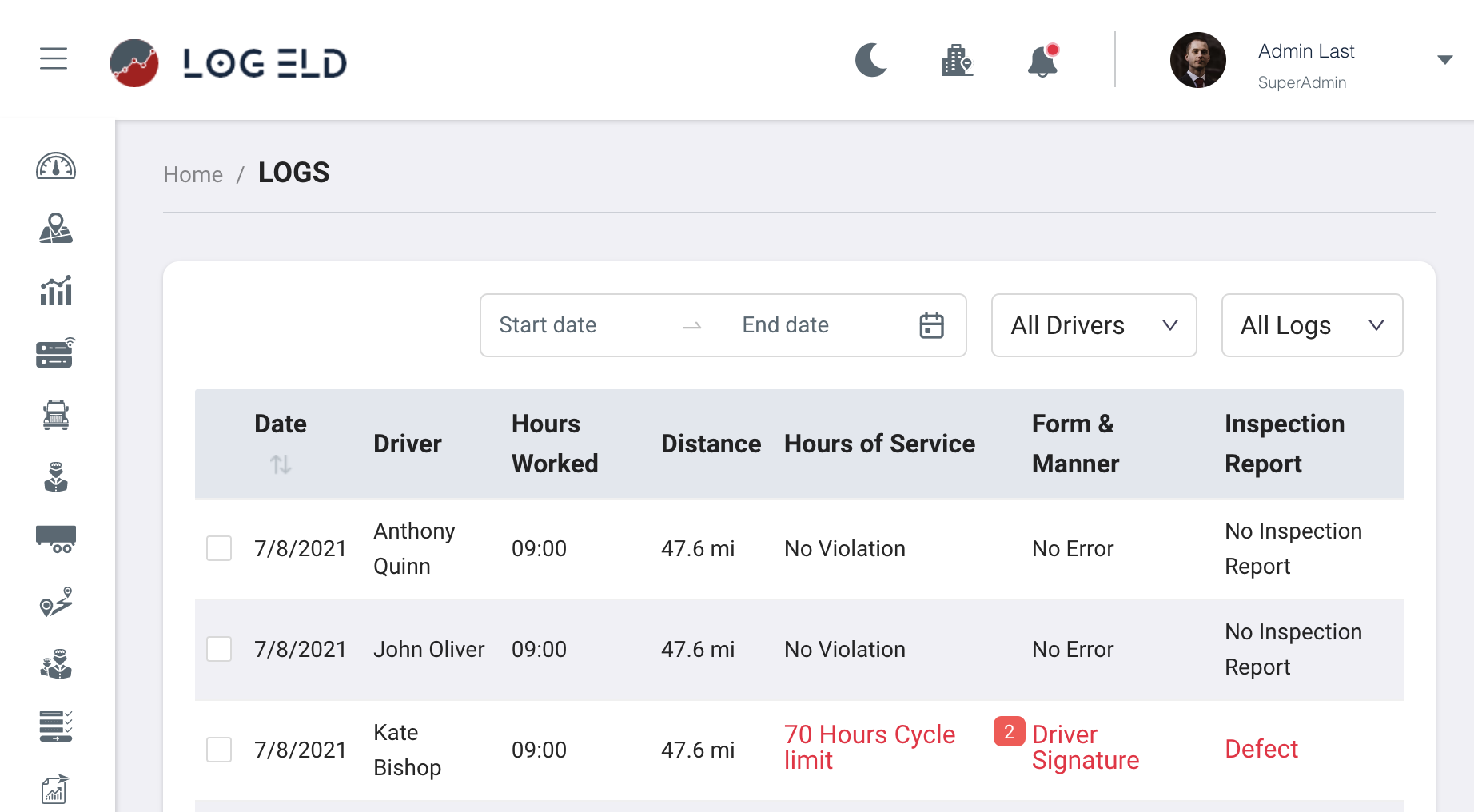This screenshot has height=812, width=1474.
Task: Open the hamburger navigation menu
Action: point(54,59)
